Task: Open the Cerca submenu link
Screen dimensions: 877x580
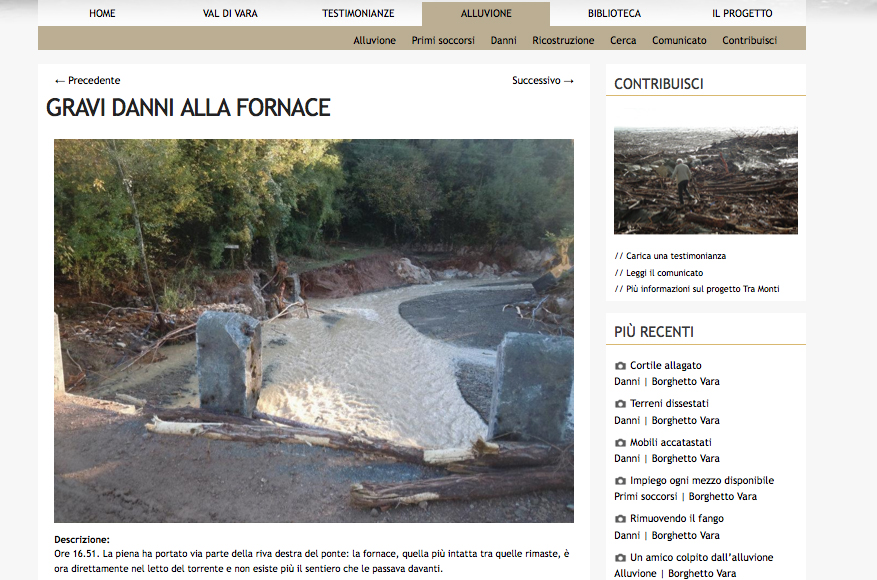Action: [623, 40]
